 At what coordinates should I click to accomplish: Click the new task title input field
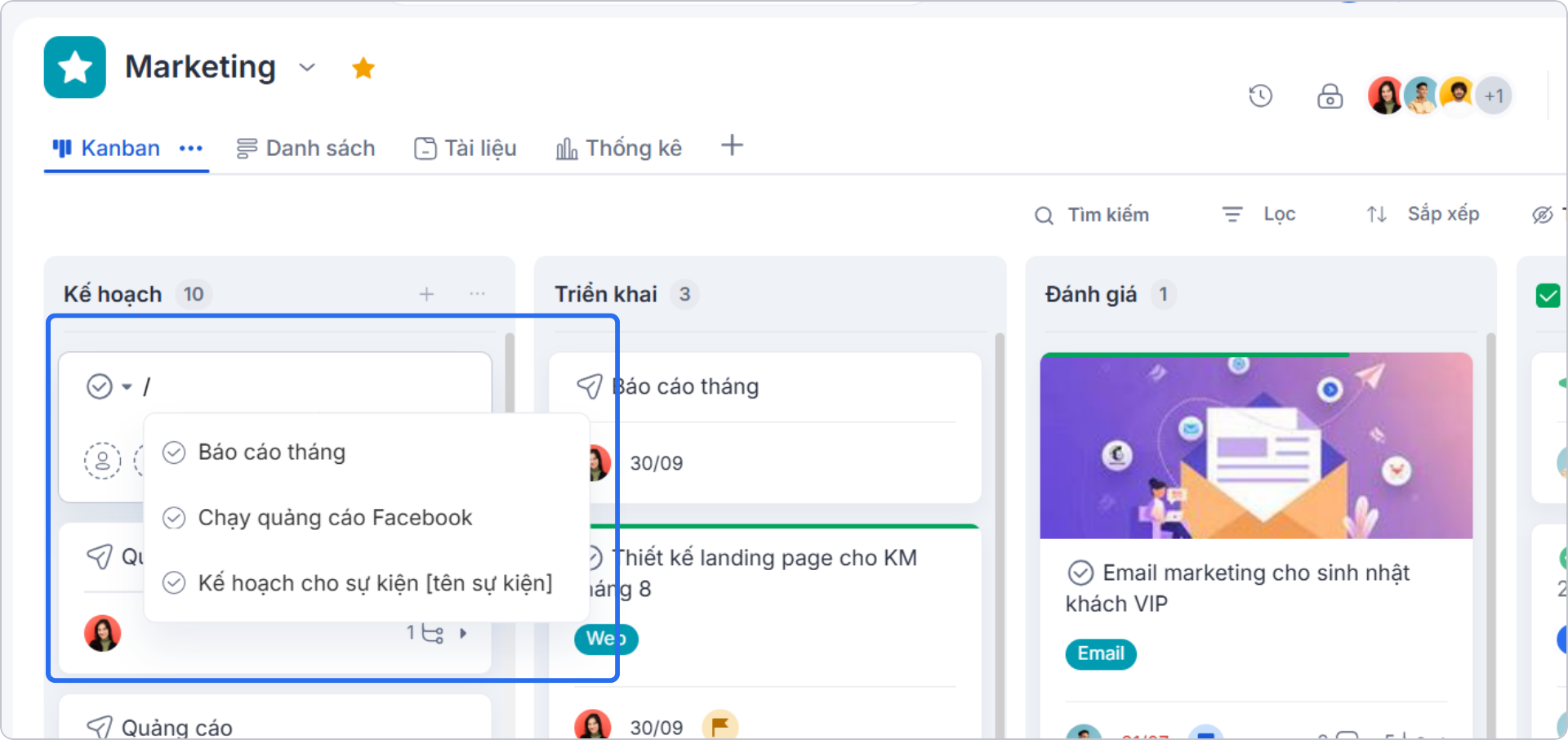(x=310, y=386)
